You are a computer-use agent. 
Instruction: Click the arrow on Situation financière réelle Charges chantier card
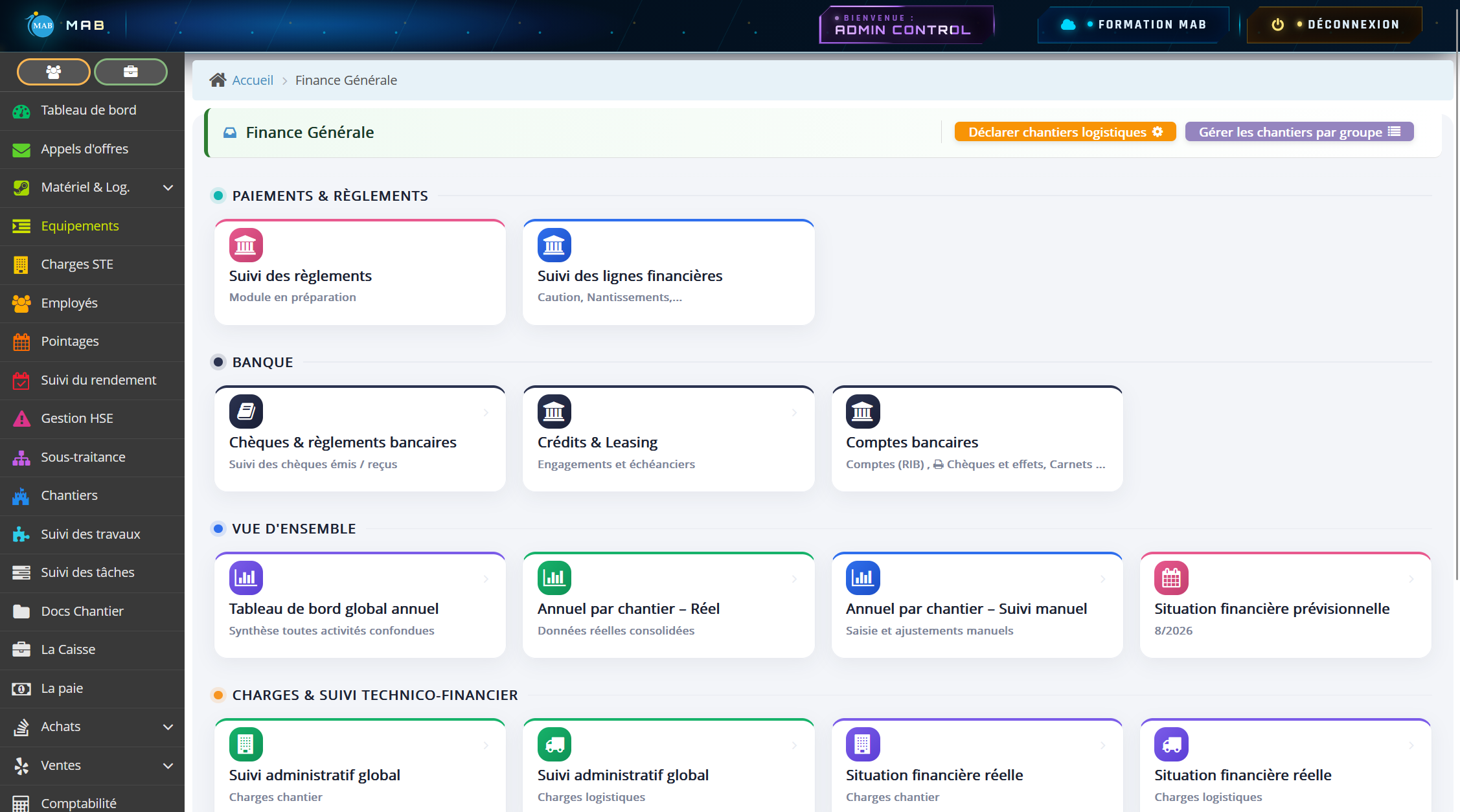(x=1102, y=745)
